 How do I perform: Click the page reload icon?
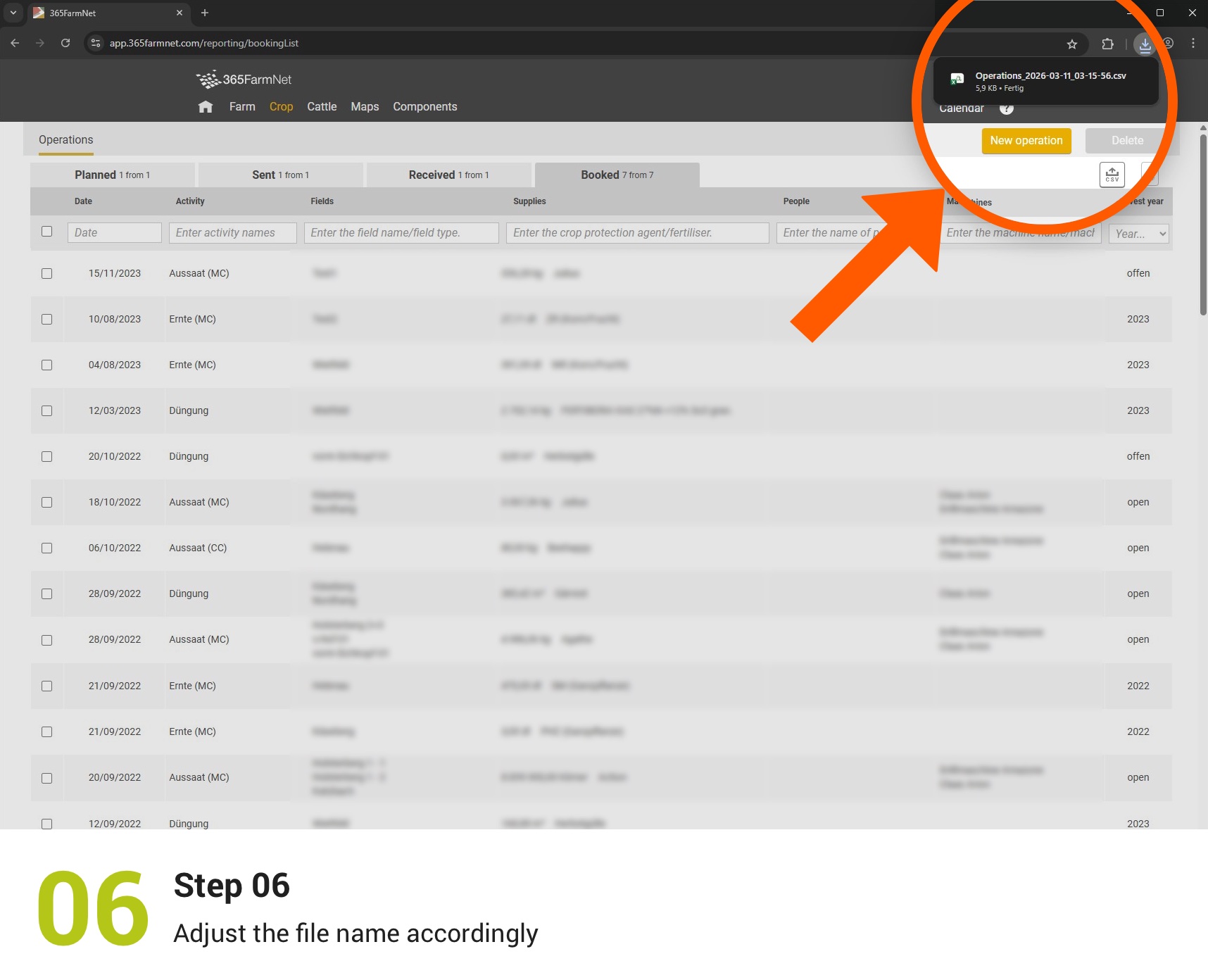pos(65,43)
